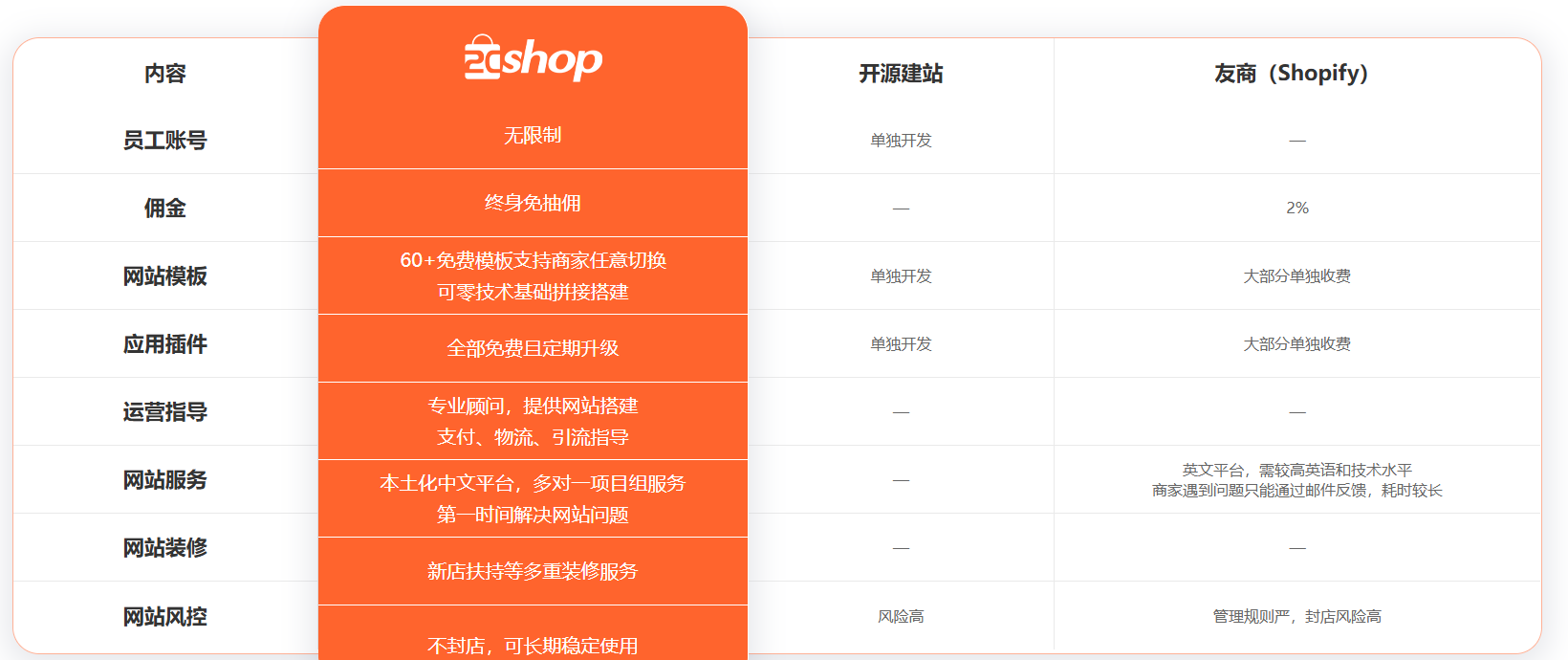Click the 商家遇到问题只能通过邮件反馈，耗时较长 text
The height and width of the screenshot is (660, 1568).
1296,490
